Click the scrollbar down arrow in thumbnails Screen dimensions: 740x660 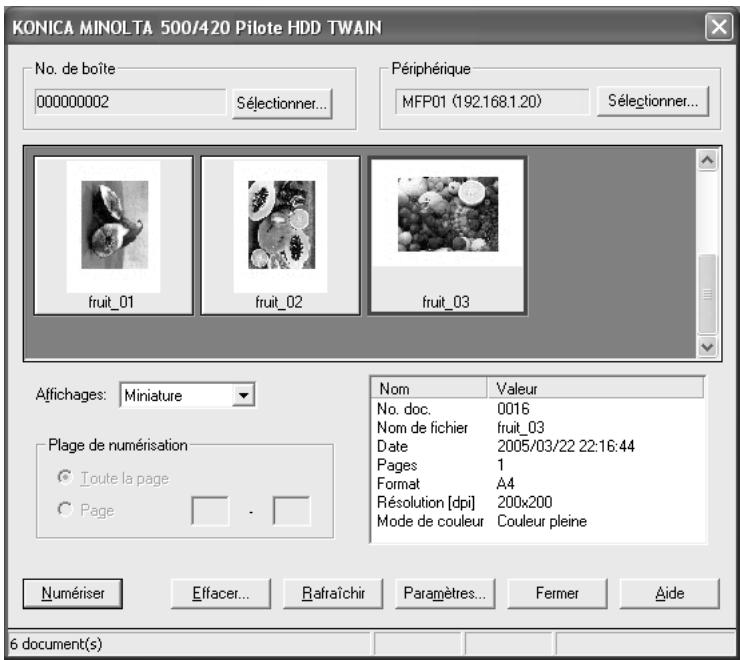tap(707, 347)
